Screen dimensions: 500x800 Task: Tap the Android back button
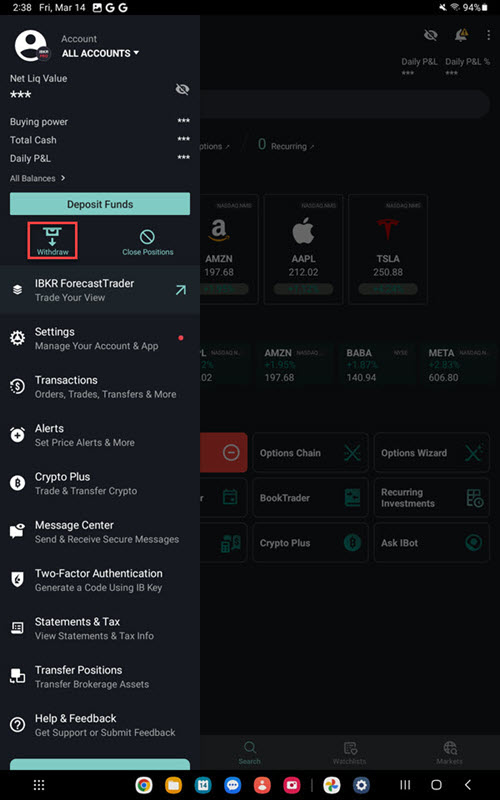click(467, 785)
